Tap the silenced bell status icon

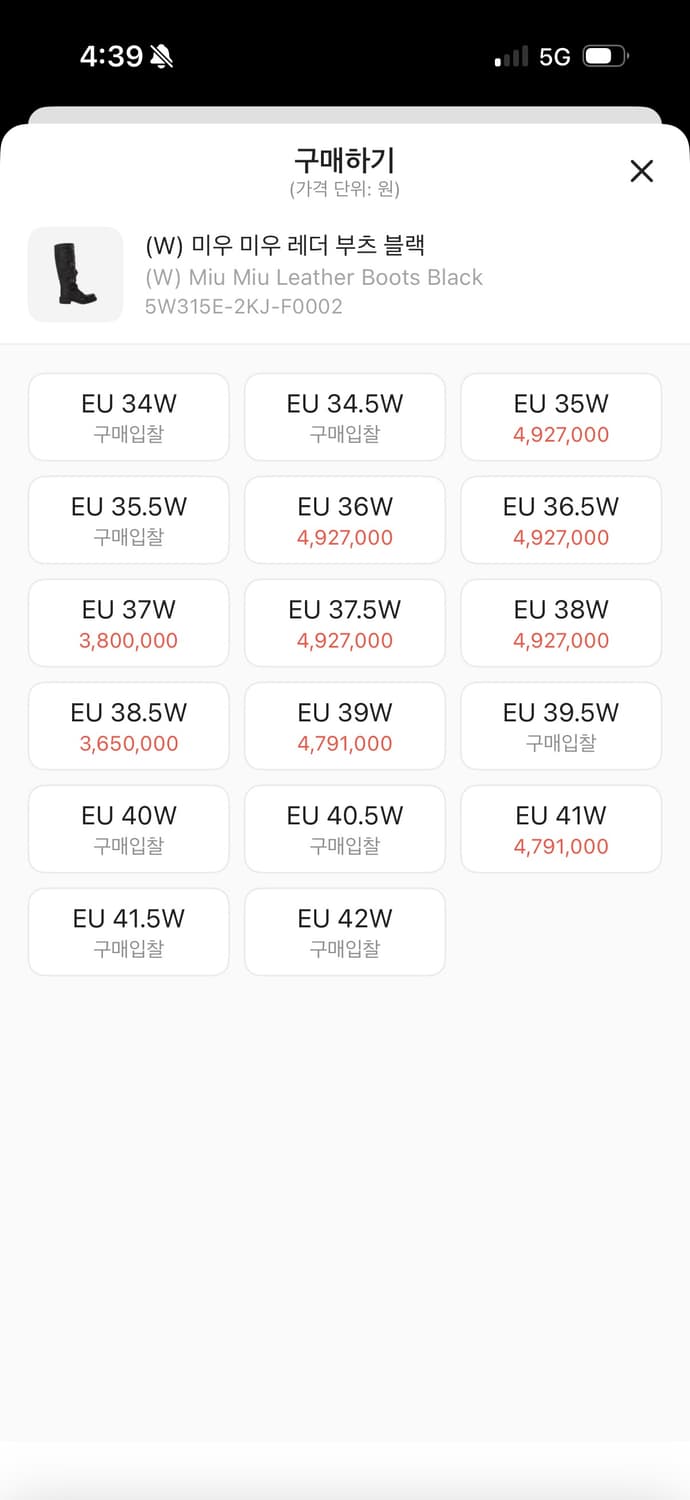point(162,57)
